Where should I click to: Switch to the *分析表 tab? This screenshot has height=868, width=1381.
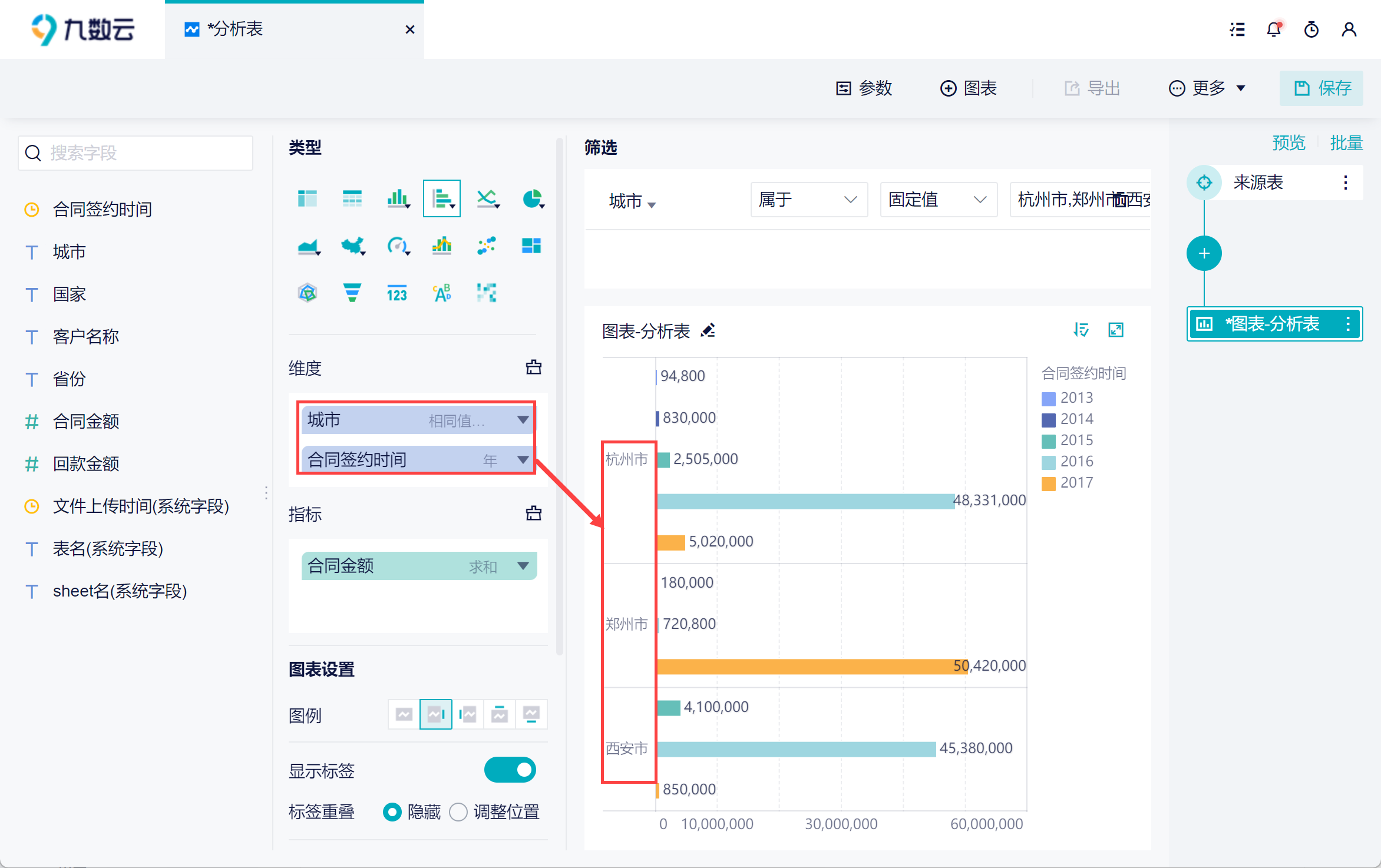click(236, 29)
